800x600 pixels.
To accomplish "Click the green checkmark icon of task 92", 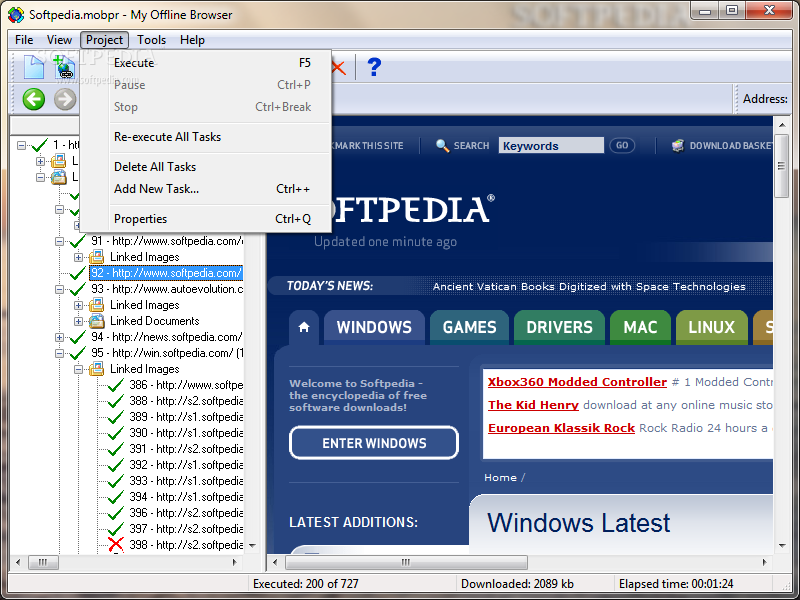I will pyautogui.click(x=78, y=273).
